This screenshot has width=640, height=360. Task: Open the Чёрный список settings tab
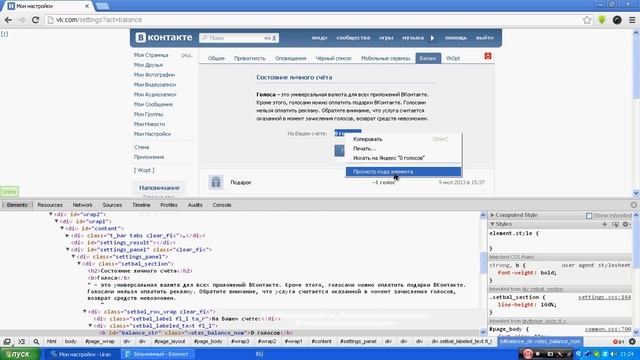tap(333, 58)
